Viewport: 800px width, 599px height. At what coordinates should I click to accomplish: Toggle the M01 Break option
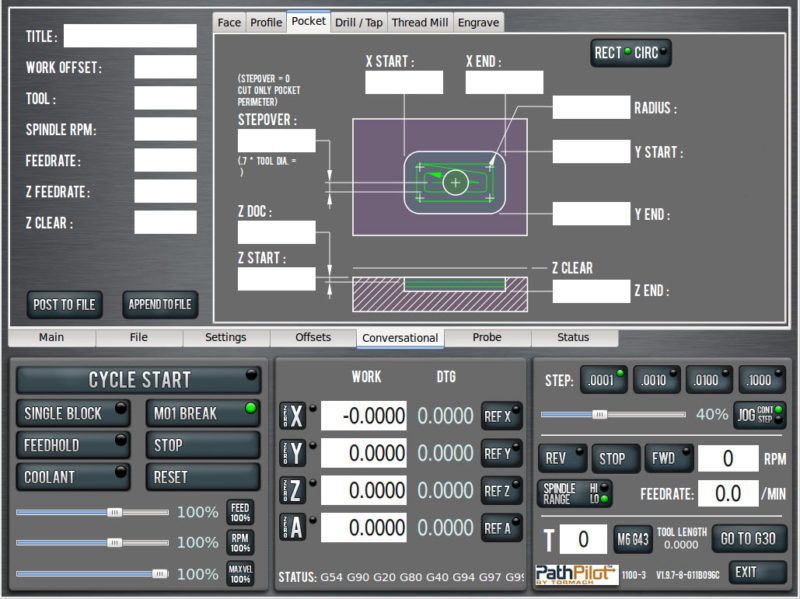tap(203, 413)
